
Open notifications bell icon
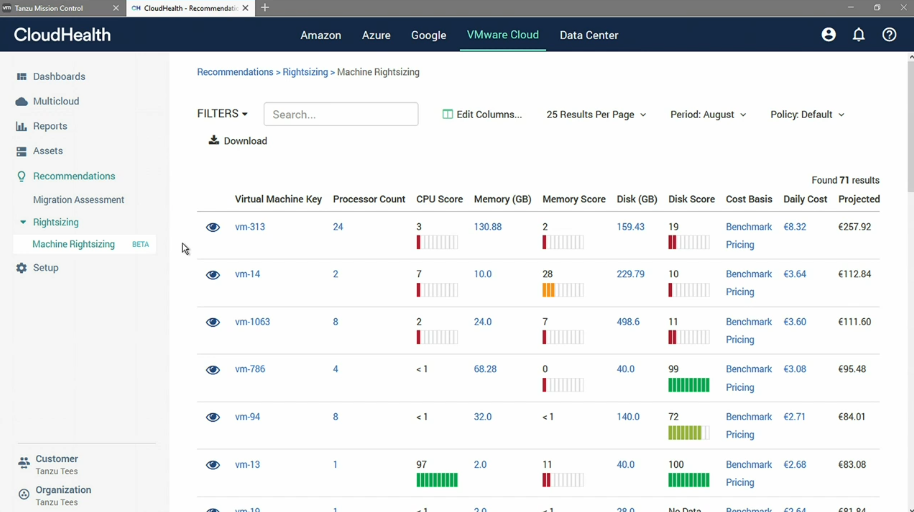859,35
